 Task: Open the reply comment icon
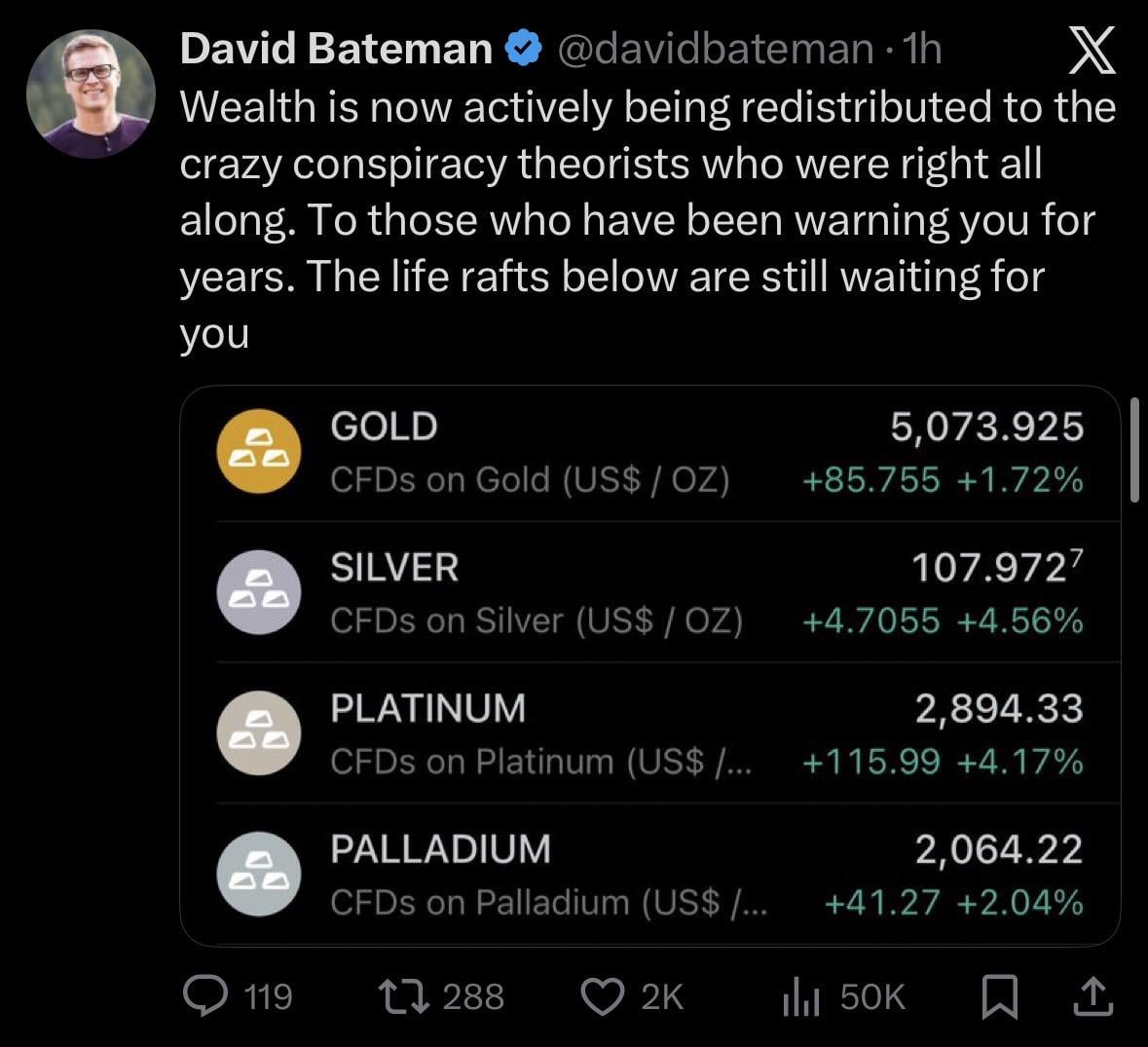(x=205, y=996)
